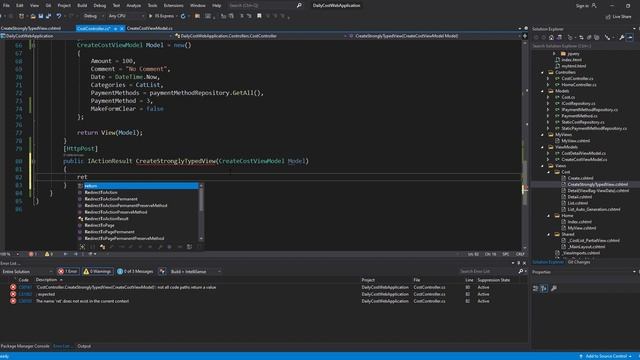Click Show All Files icon in Solution Explorer
This screenshot has height=360, width=640.
597,37
